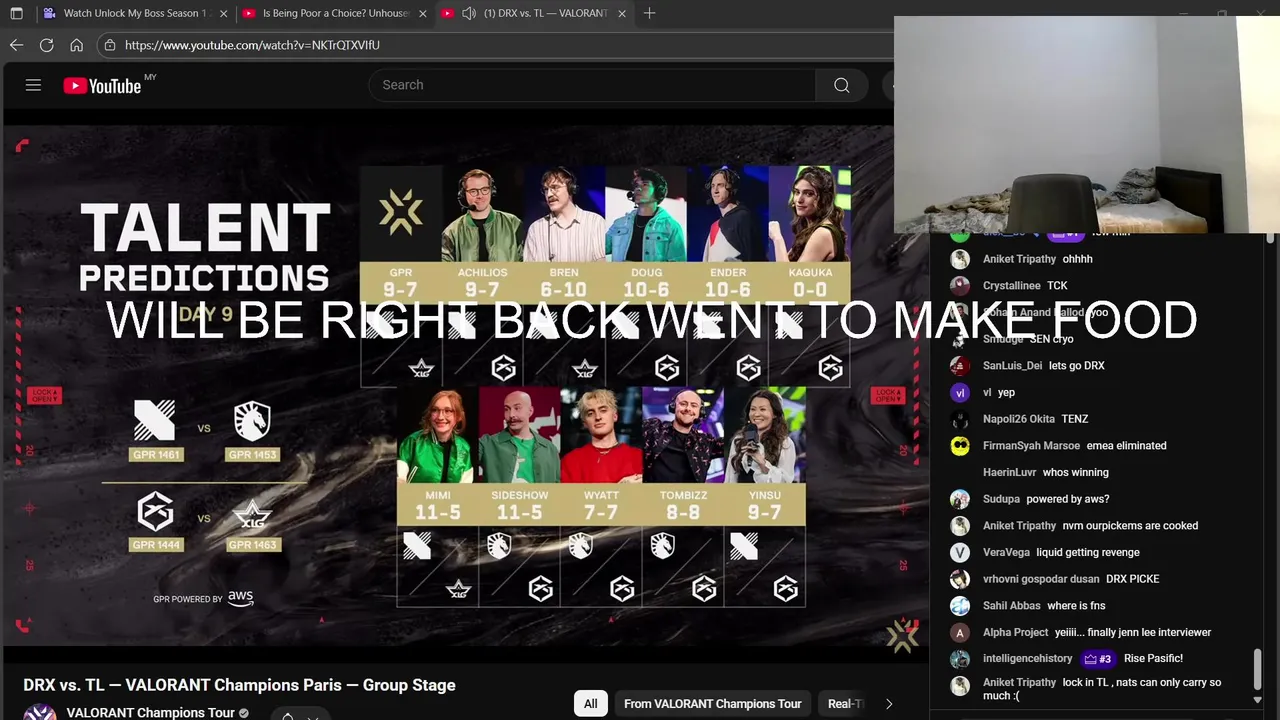This screenshot has width=1280, height=720.
Task: Click SanLuis_Dei's chat avatar
Action: [x=960, y=366]
